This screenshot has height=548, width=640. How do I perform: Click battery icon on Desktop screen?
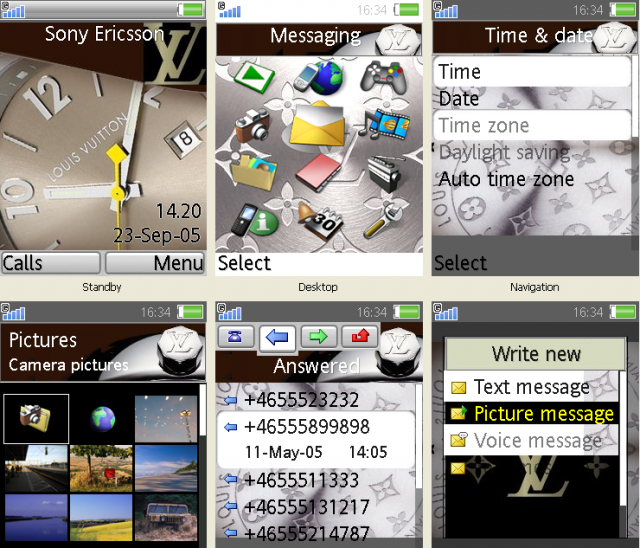(407, 9)
